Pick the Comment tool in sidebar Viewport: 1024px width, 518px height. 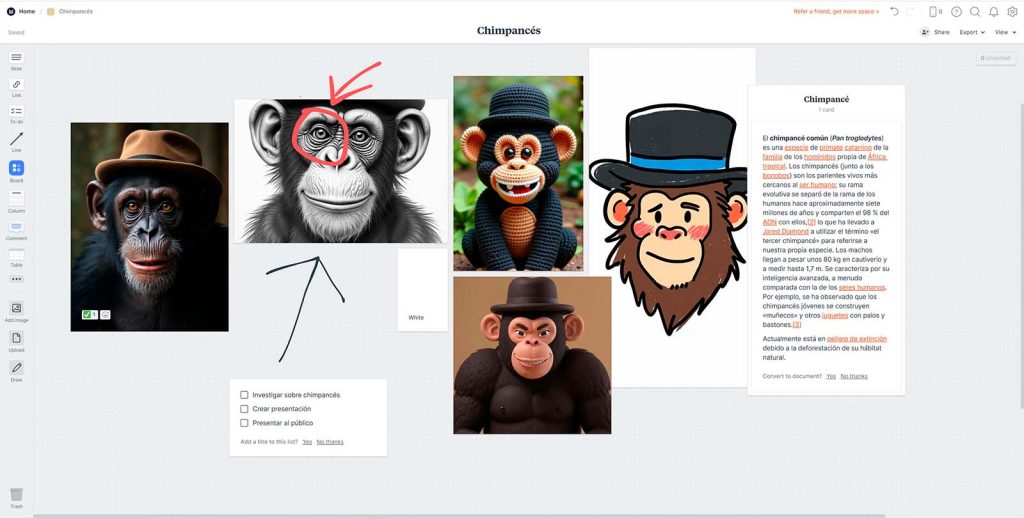coord(16,227)
